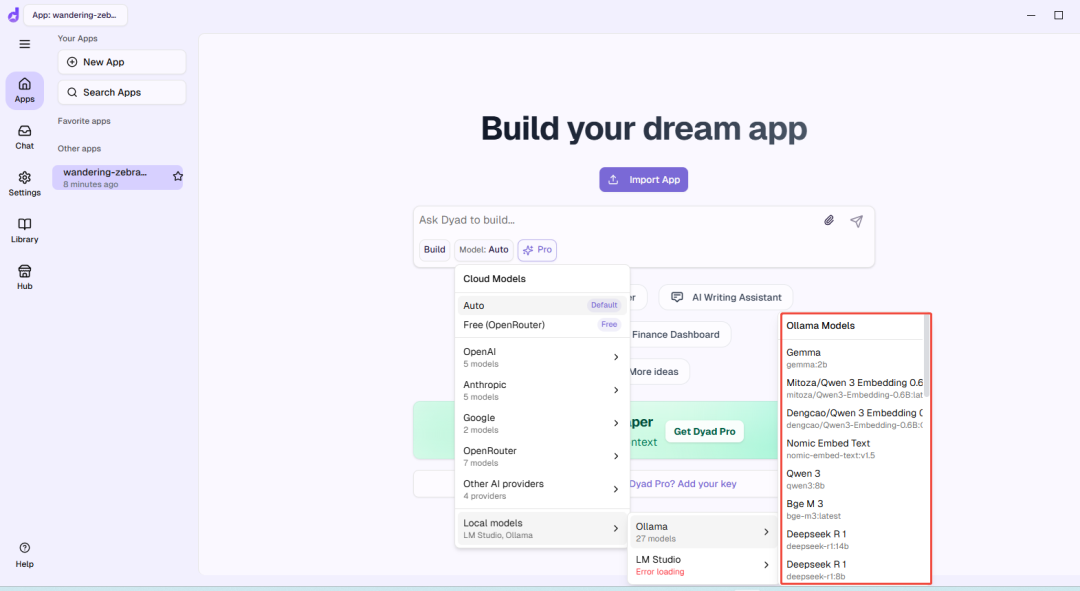The image size is (1080, 591).
Task: Click the send message paper plane icon
Action: (x=856, y=220)
